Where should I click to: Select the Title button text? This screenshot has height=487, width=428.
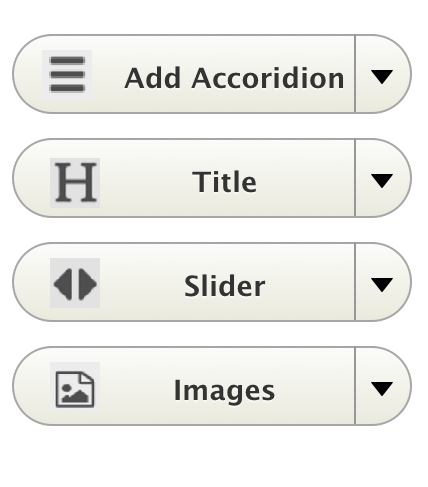[x=225, y=182]
